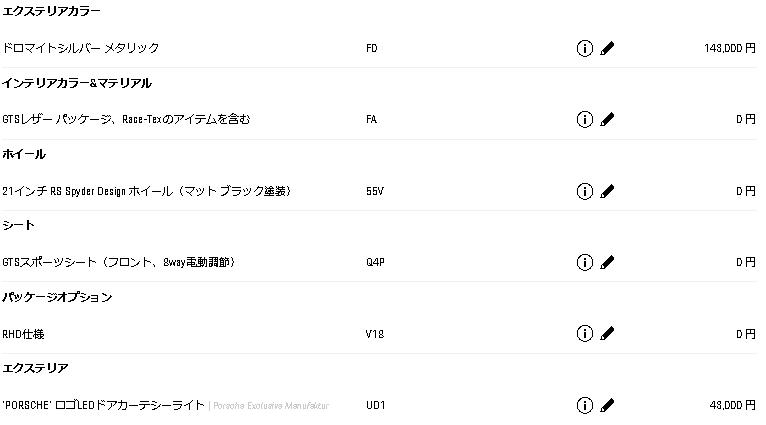This screenshot has height=425, width=766.
Task: Click the GTSレザー パッケージ item text
Action: click(x=126, y=119)
